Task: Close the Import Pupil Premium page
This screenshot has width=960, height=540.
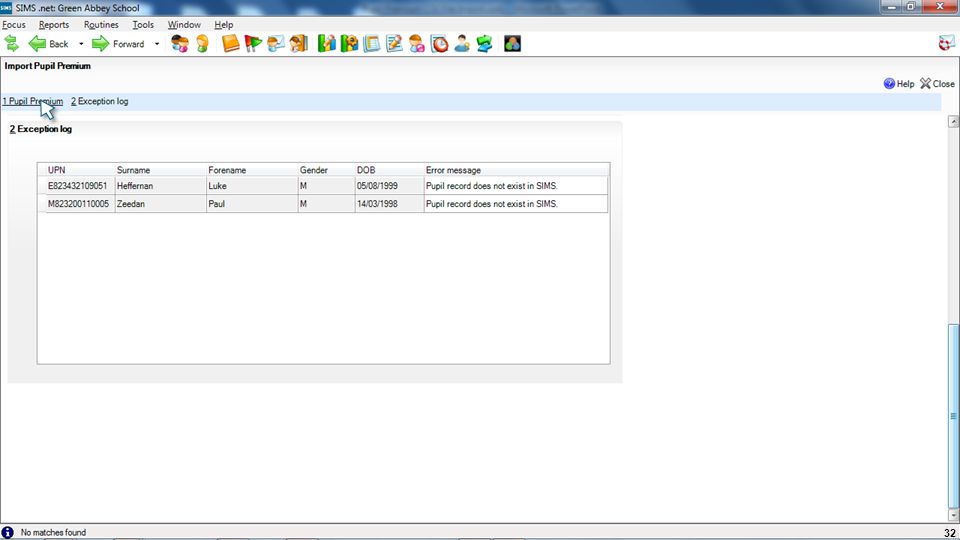Action: pyautogui.click(x=937, y=84)
